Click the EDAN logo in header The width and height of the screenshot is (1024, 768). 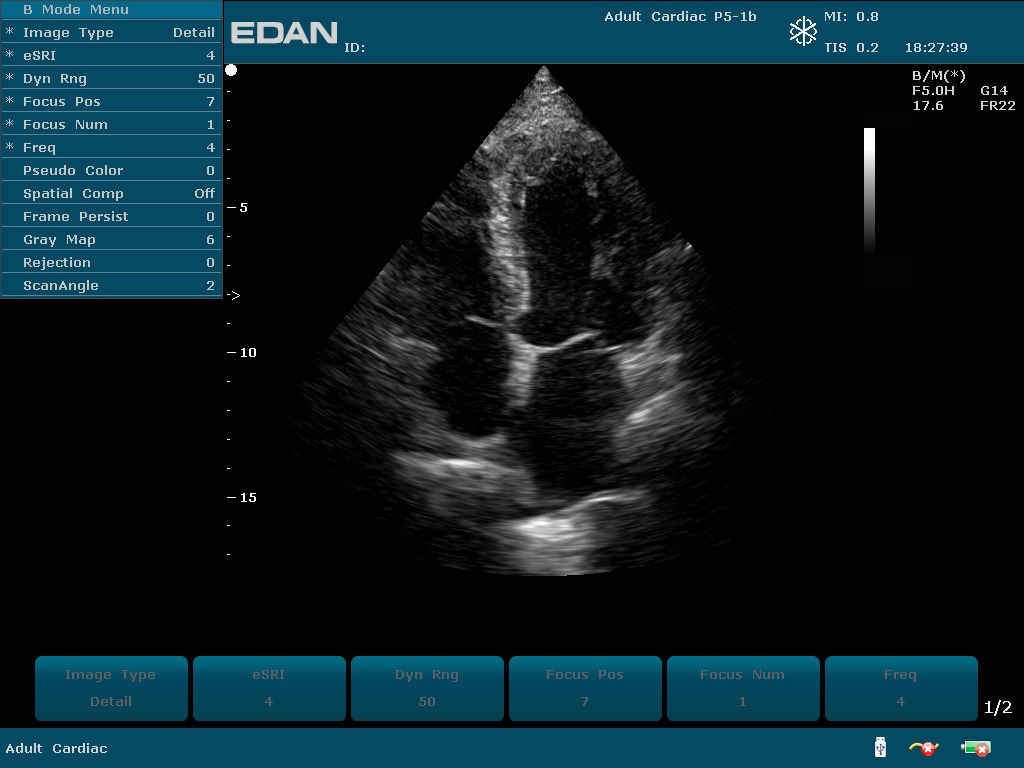(x=284, y=33)
